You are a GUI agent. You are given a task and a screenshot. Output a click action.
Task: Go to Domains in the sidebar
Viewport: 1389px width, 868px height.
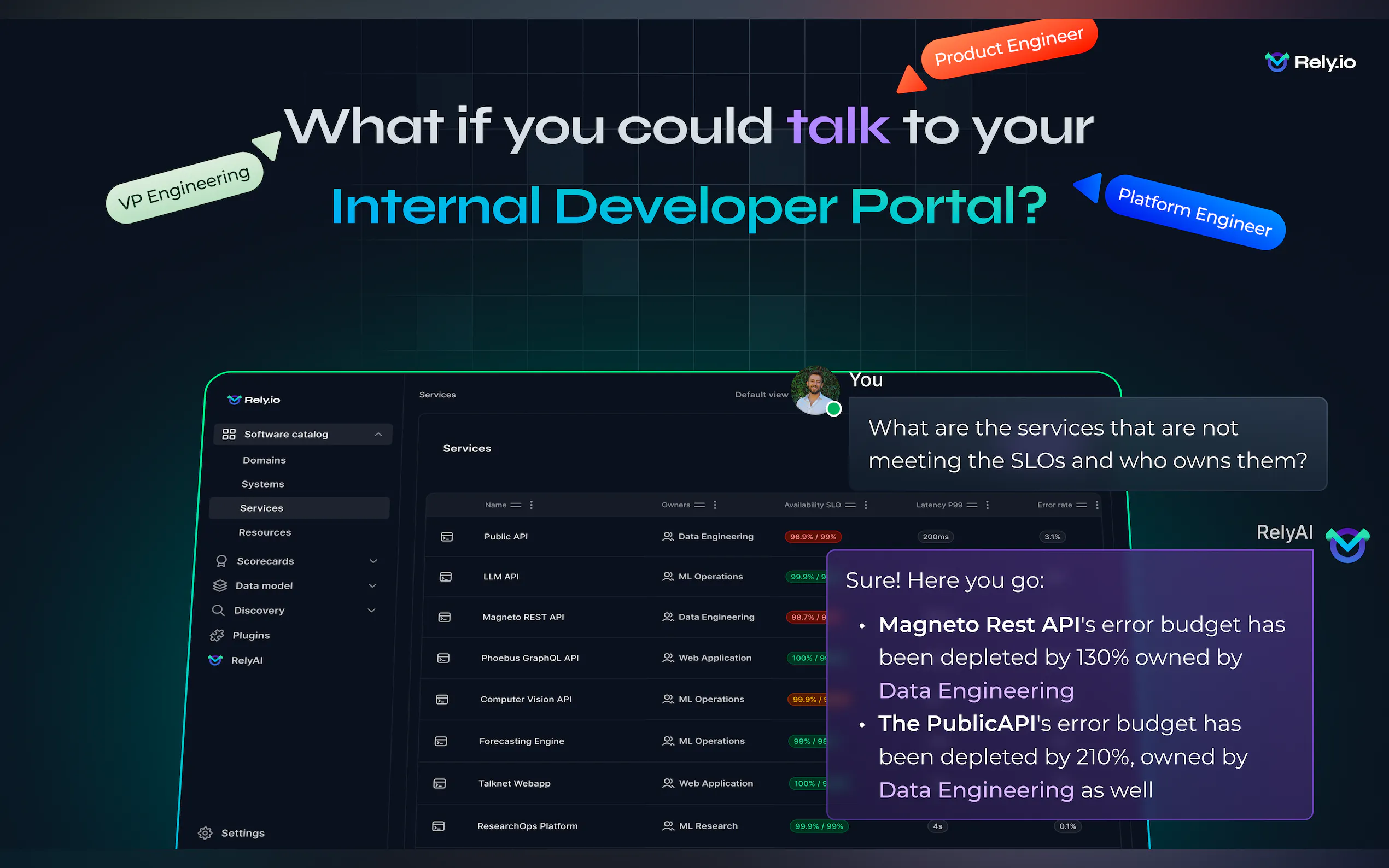(x=264, y=460)
